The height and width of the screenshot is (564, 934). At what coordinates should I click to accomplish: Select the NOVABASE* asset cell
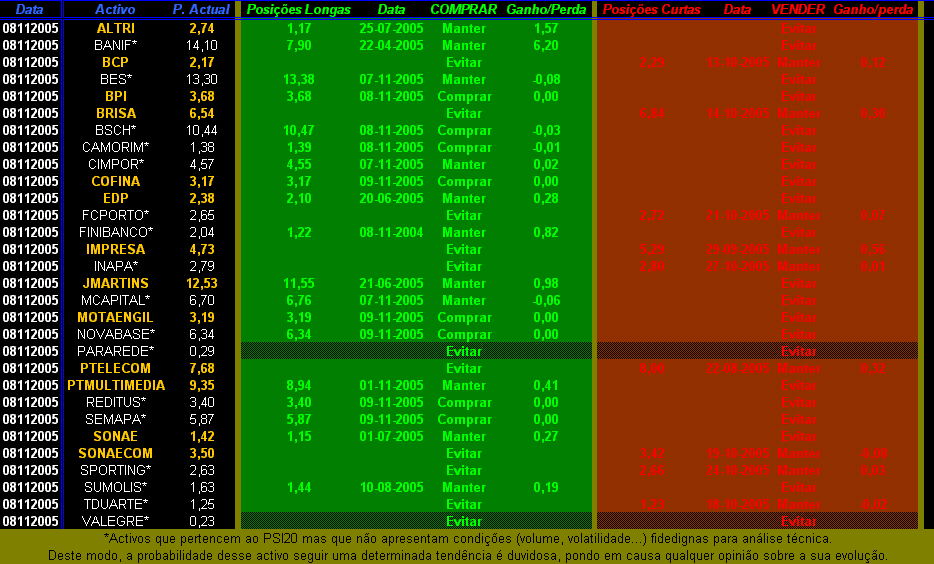pyautogui.click(x=116, y=334)
